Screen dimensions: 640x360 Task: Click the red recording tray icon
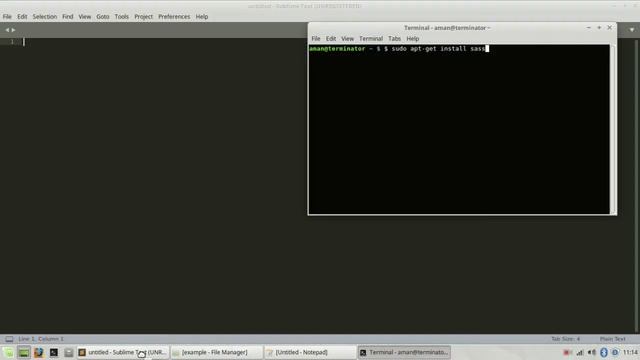567,352
